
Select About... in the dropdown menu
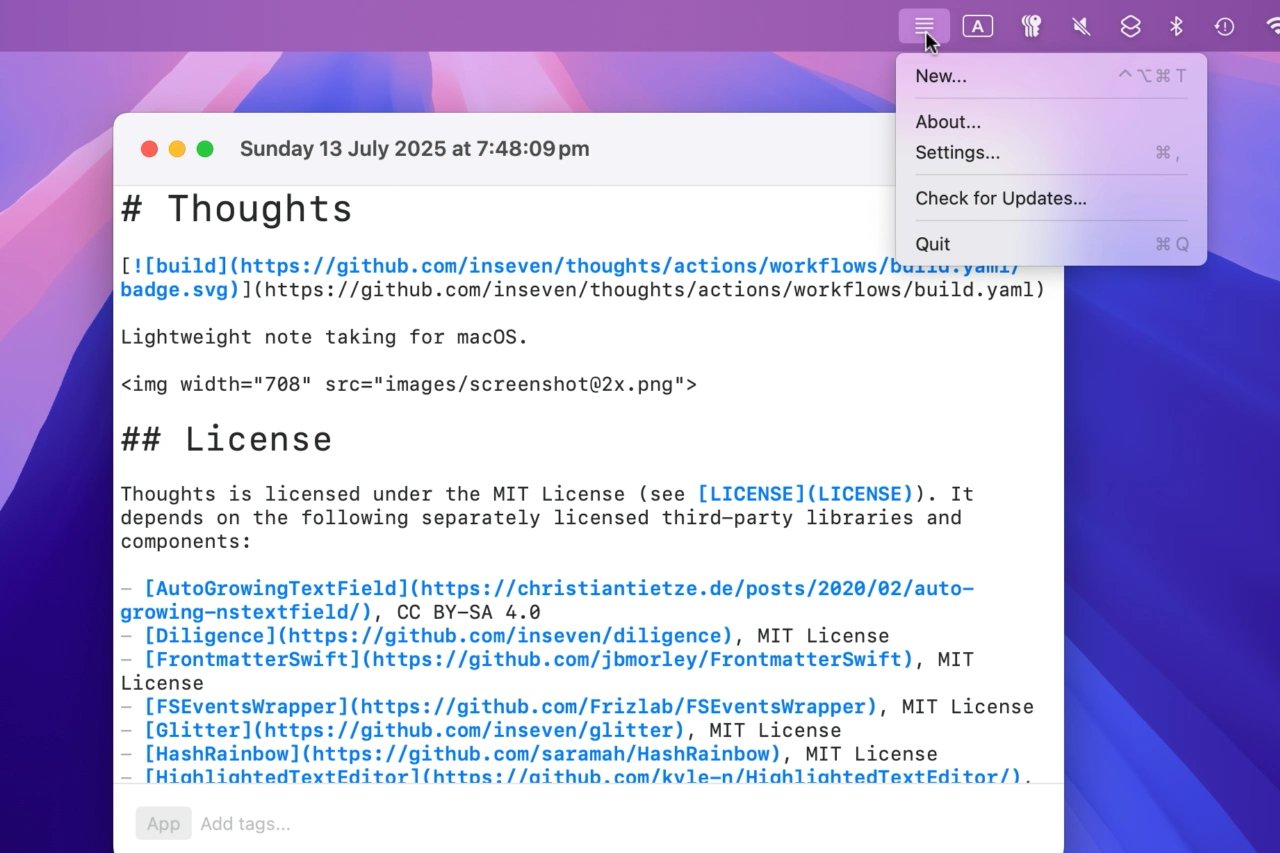[948, 122]
